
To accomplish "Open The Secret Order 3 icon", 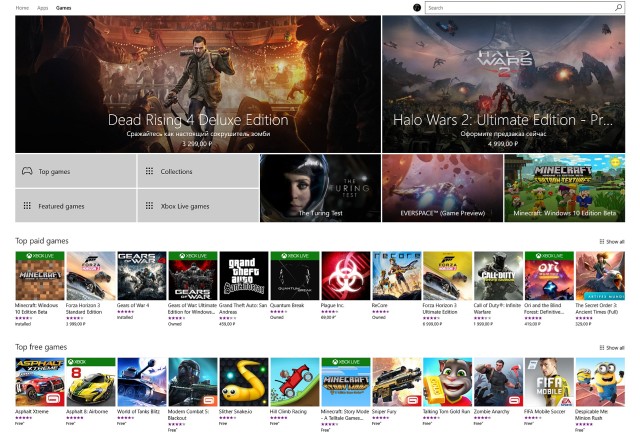I will (x=600, y=276).
